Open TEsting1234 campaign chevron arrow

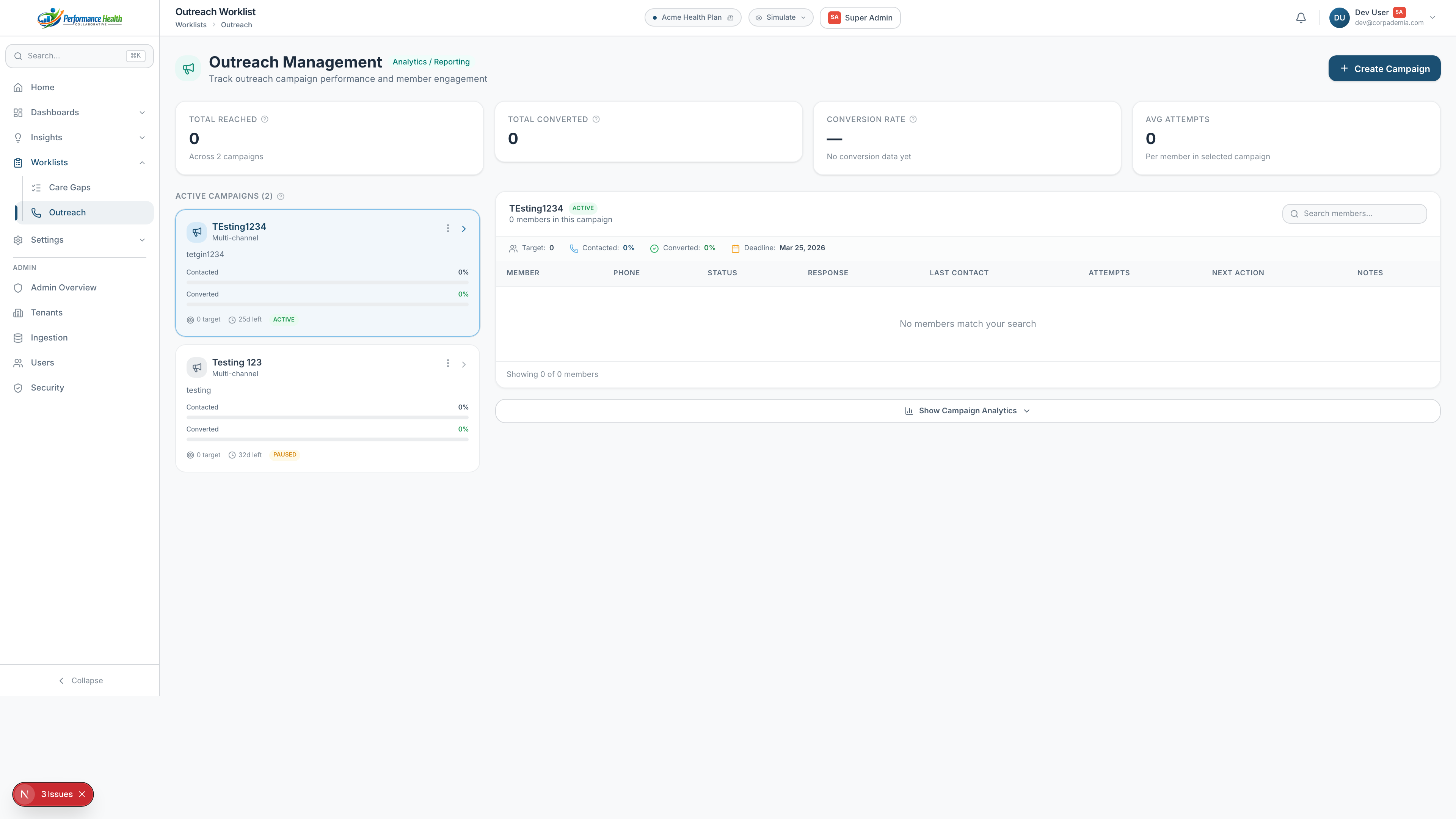pyautogui.click(x=463, y=228)
